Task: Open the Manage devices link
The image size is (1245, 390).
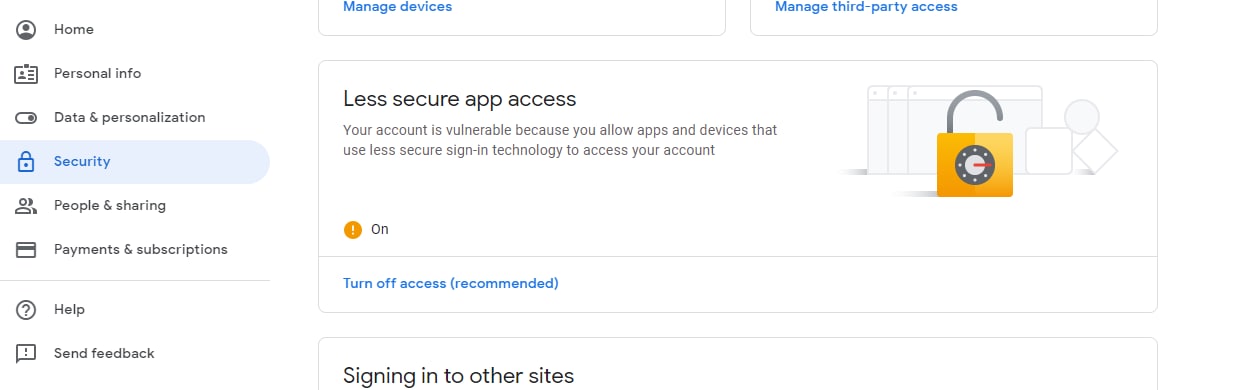Action: 397,7
